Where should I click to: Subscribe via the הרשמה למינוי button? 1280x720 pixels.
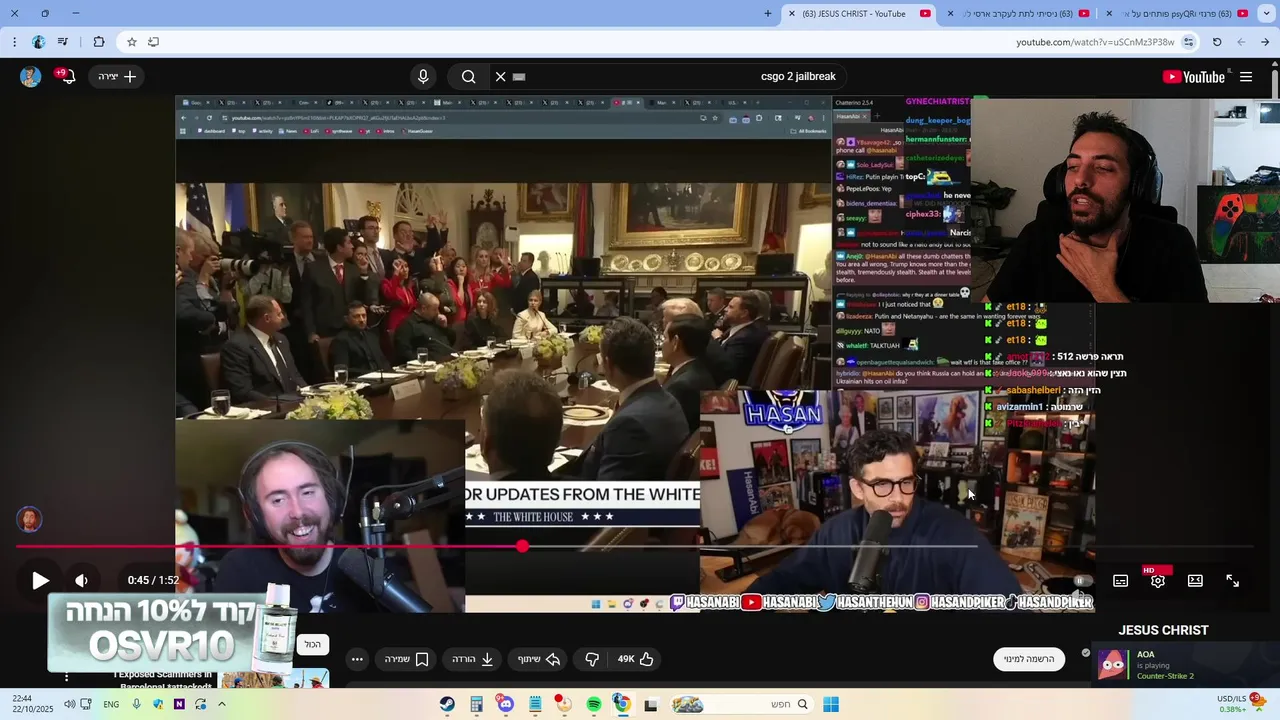(x=1030, y=659)
